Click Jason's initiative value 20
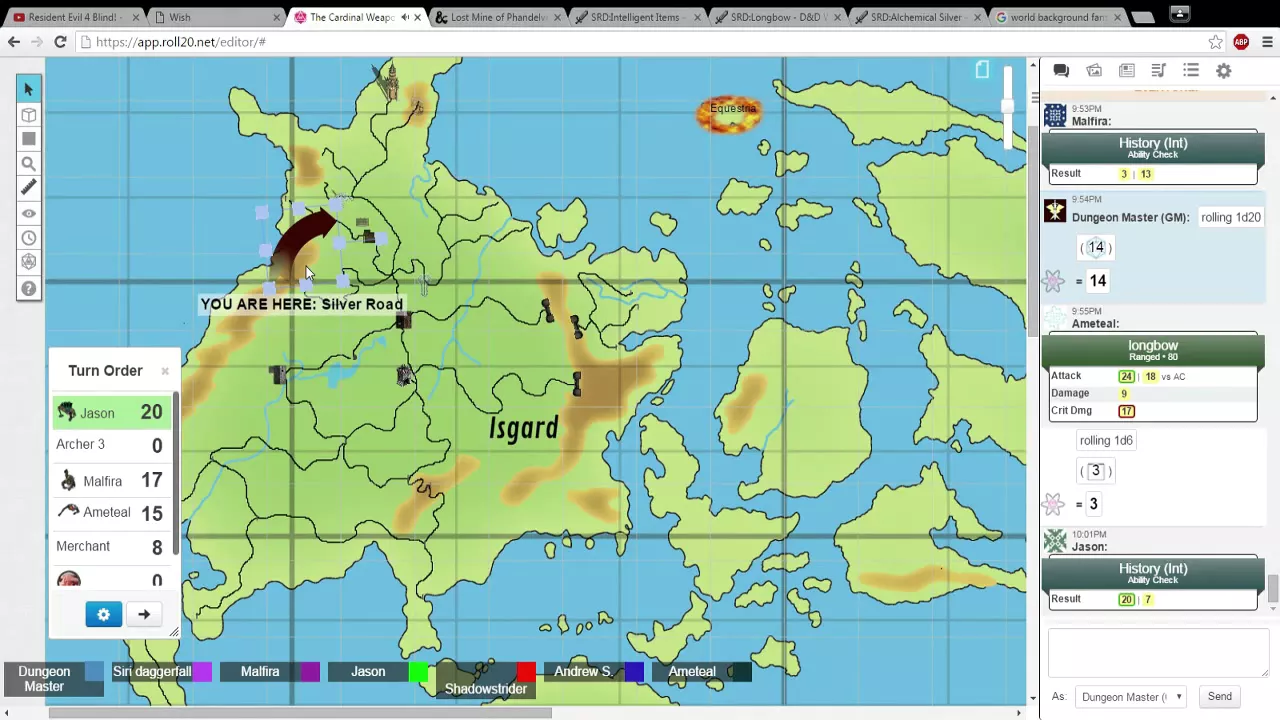 pyautogui.click(x=151, y=412)
